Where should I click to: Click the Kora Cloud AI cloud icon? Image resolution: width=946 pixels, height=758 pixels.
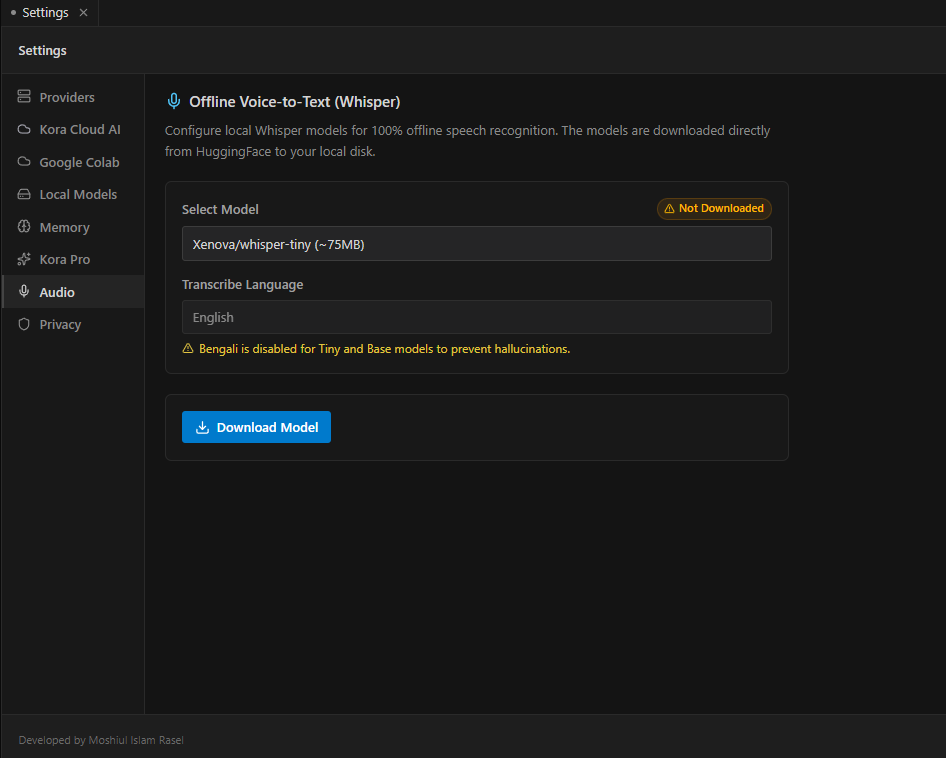click(24, 129)
